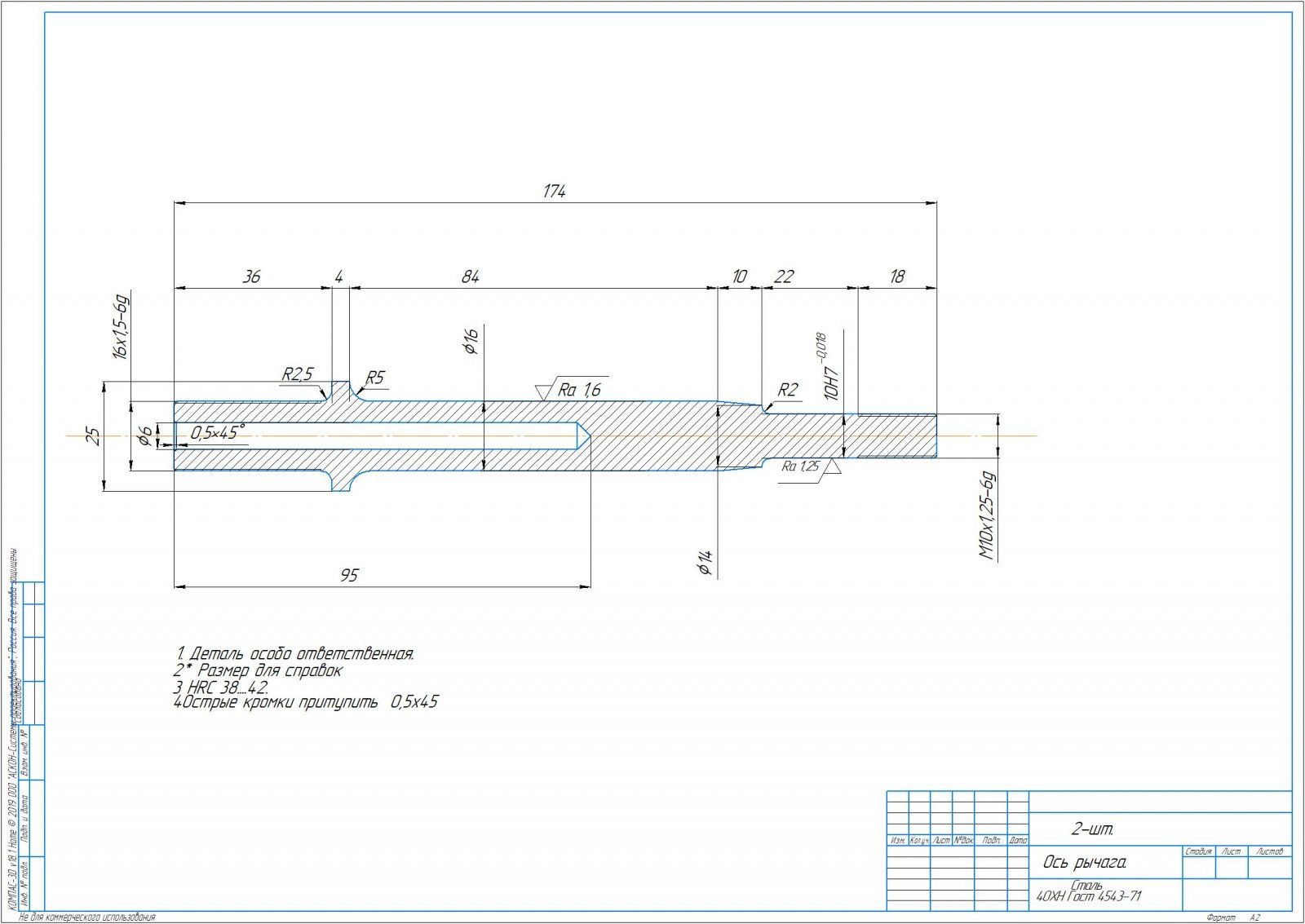Image resolution: width=1305 pixels, height=924 pixels.
Task: Click the '40ХН Гост 4543-71' material cell
Action: pyautogui.click(x=1089, y=896)
